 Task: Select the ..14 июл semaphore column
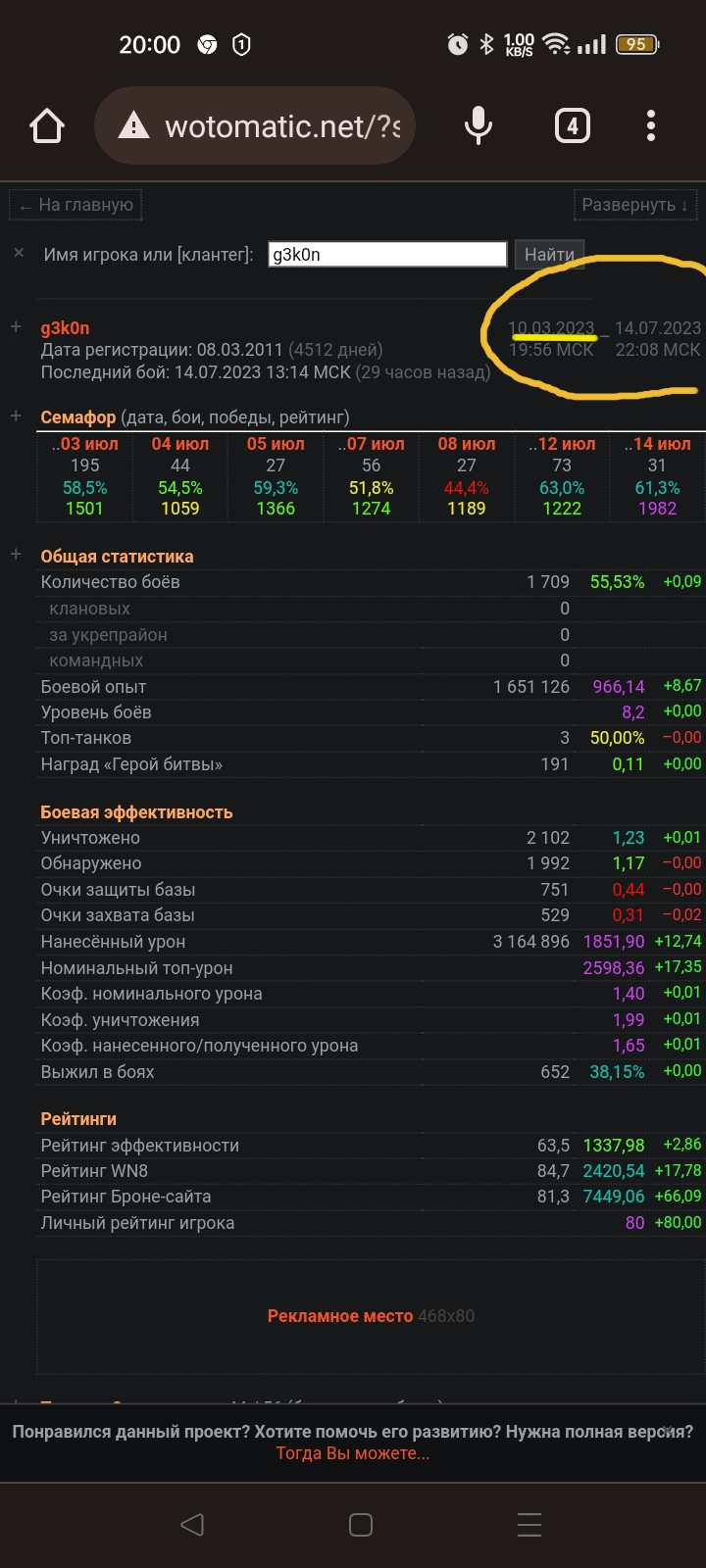(x=657, y=476)
